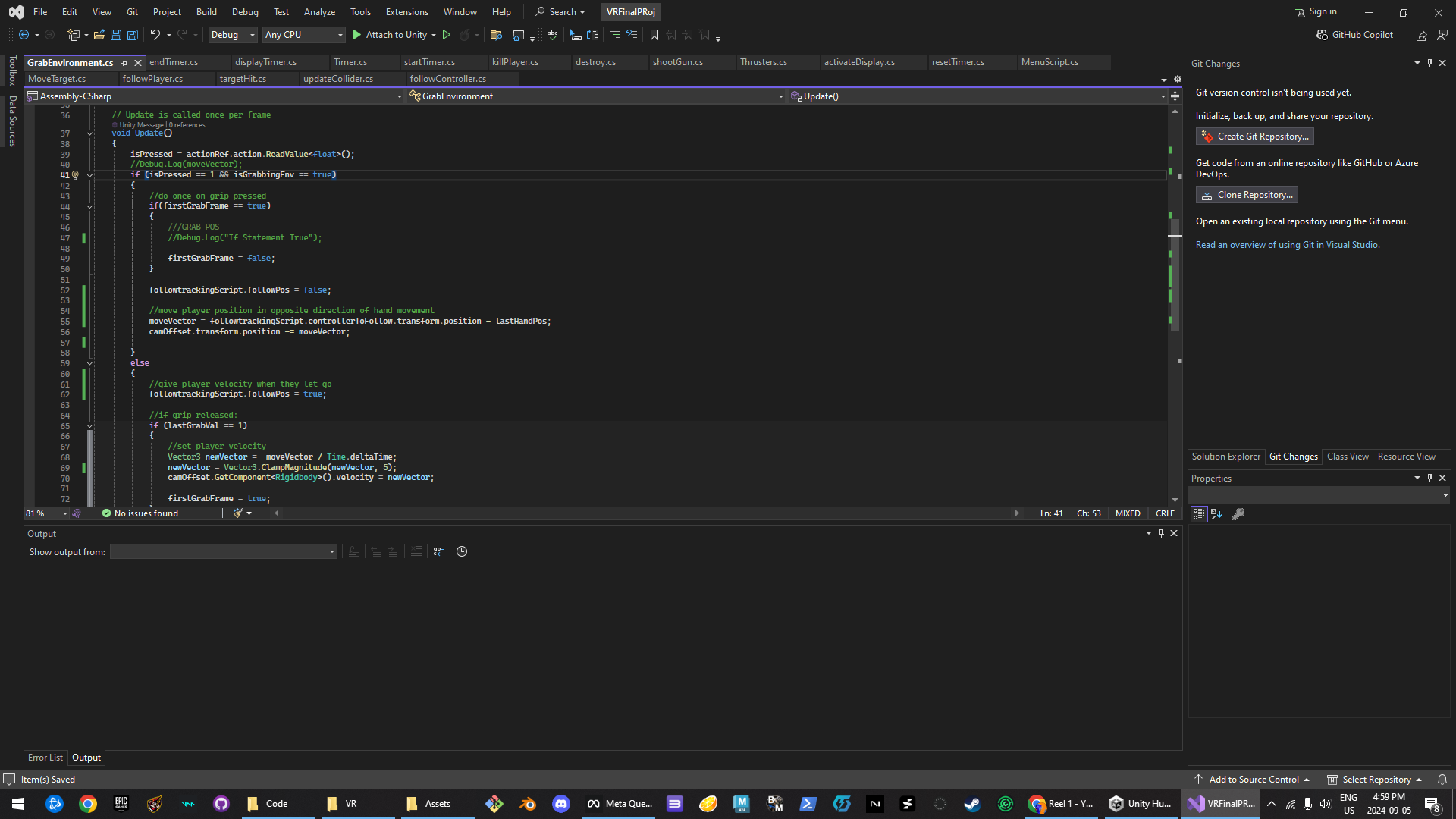Click Create Git Repository button
The height and width of the screenshot is (819, 1456).
[x=1255, y=136]
